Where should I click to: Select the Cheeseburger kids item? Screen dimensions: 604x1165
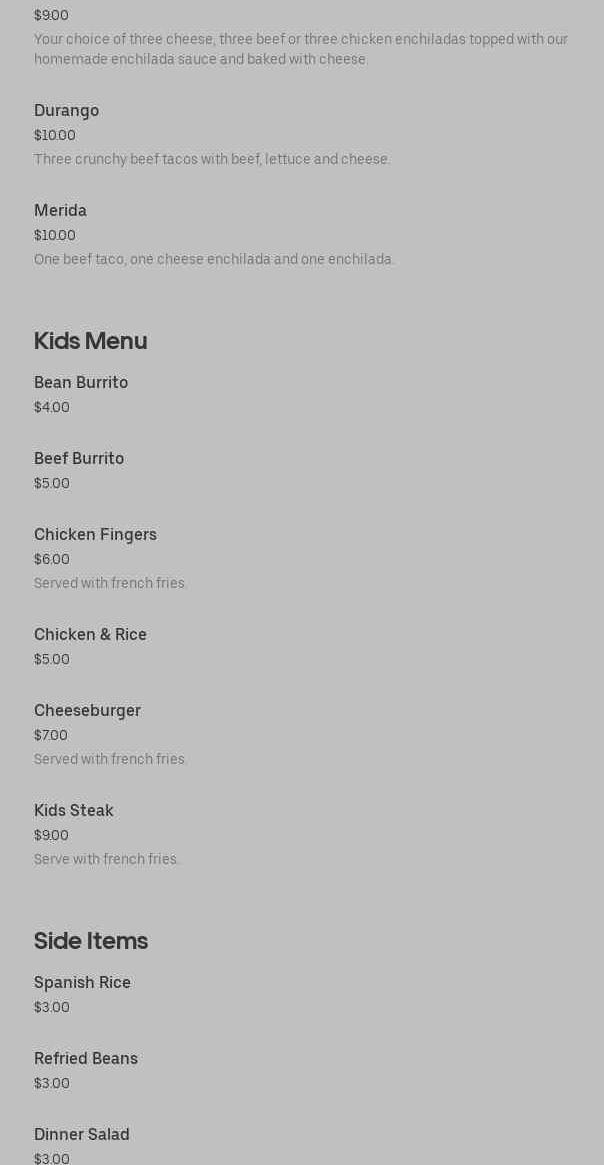click(87, 711)
